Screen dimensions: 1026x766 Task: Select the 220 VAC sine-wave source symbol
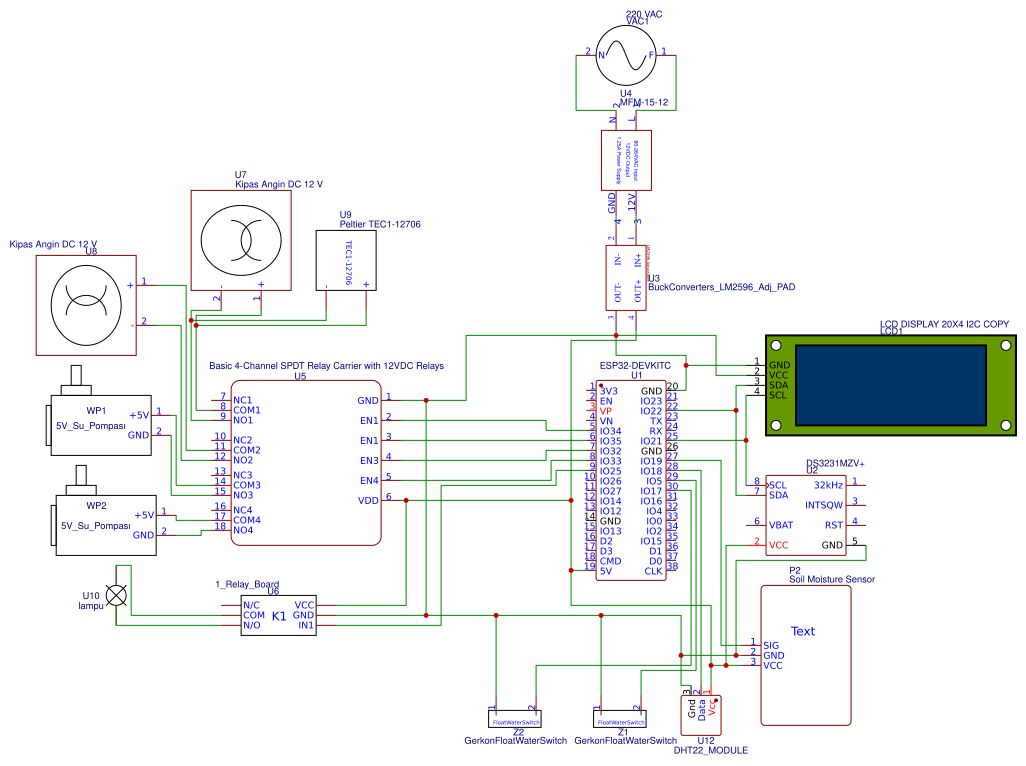[626, 56]
